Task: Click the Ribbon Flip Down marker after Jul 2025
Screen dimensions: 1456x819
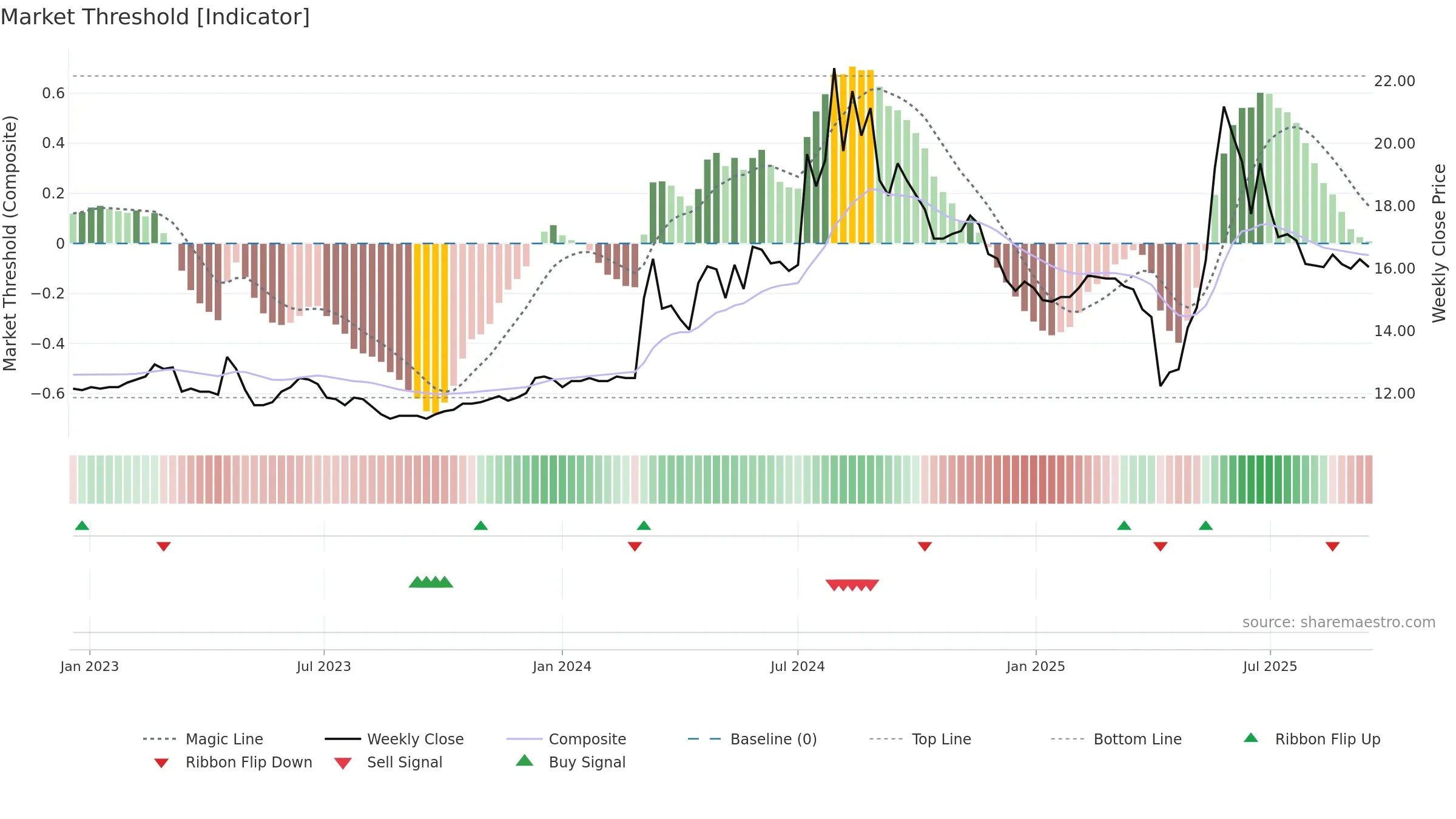Action: point(1333,547)
